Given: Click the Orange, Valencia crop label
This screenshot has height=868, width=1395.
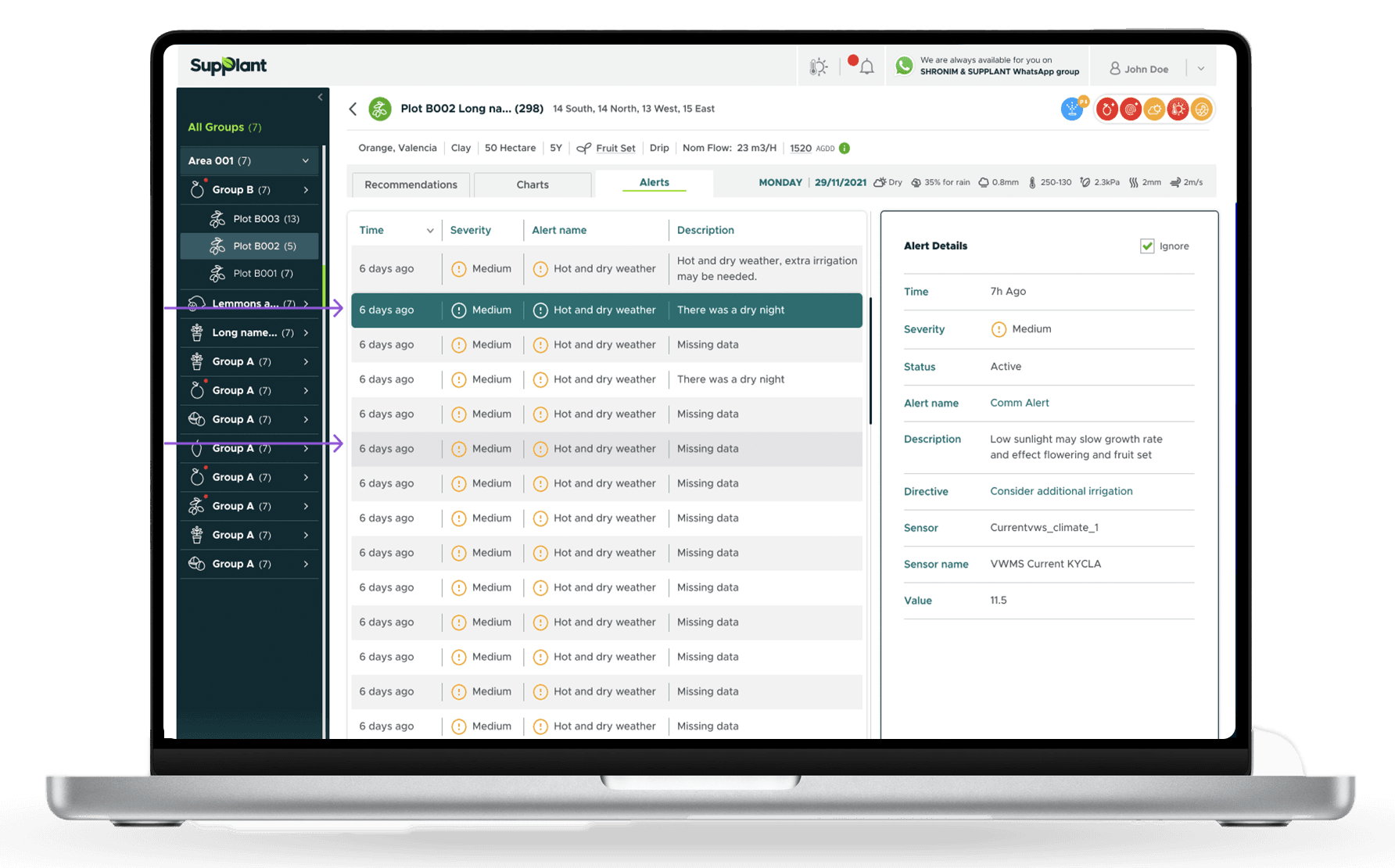Looking at the screenshot, I should pyautogui.click(x=397, y=148).
